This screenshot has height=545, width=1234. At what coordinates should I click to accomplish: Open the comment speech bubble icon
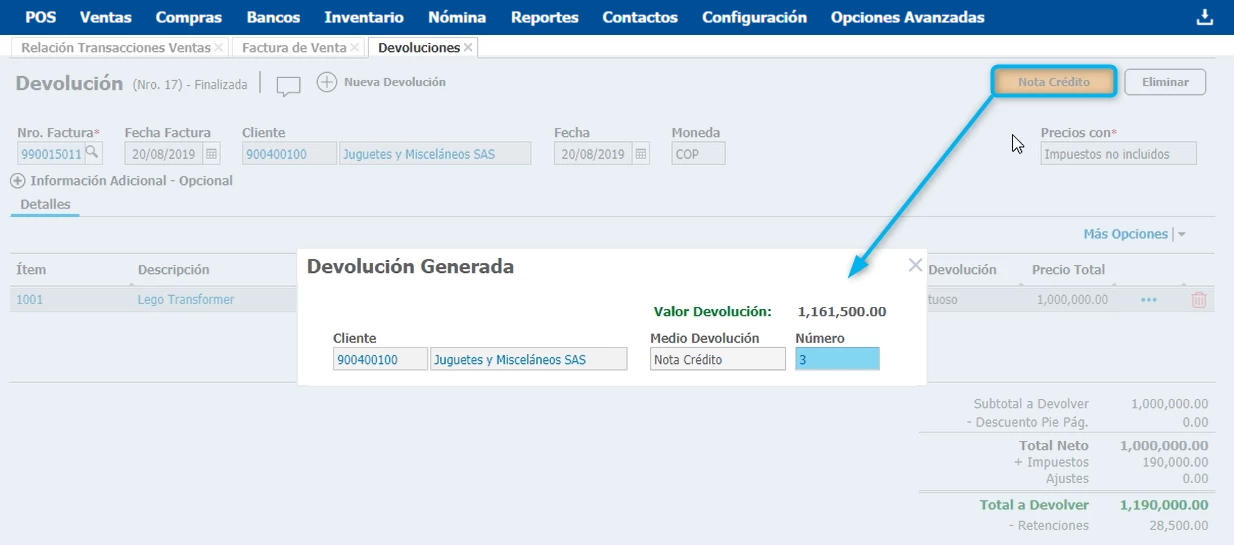pos(288,86)
